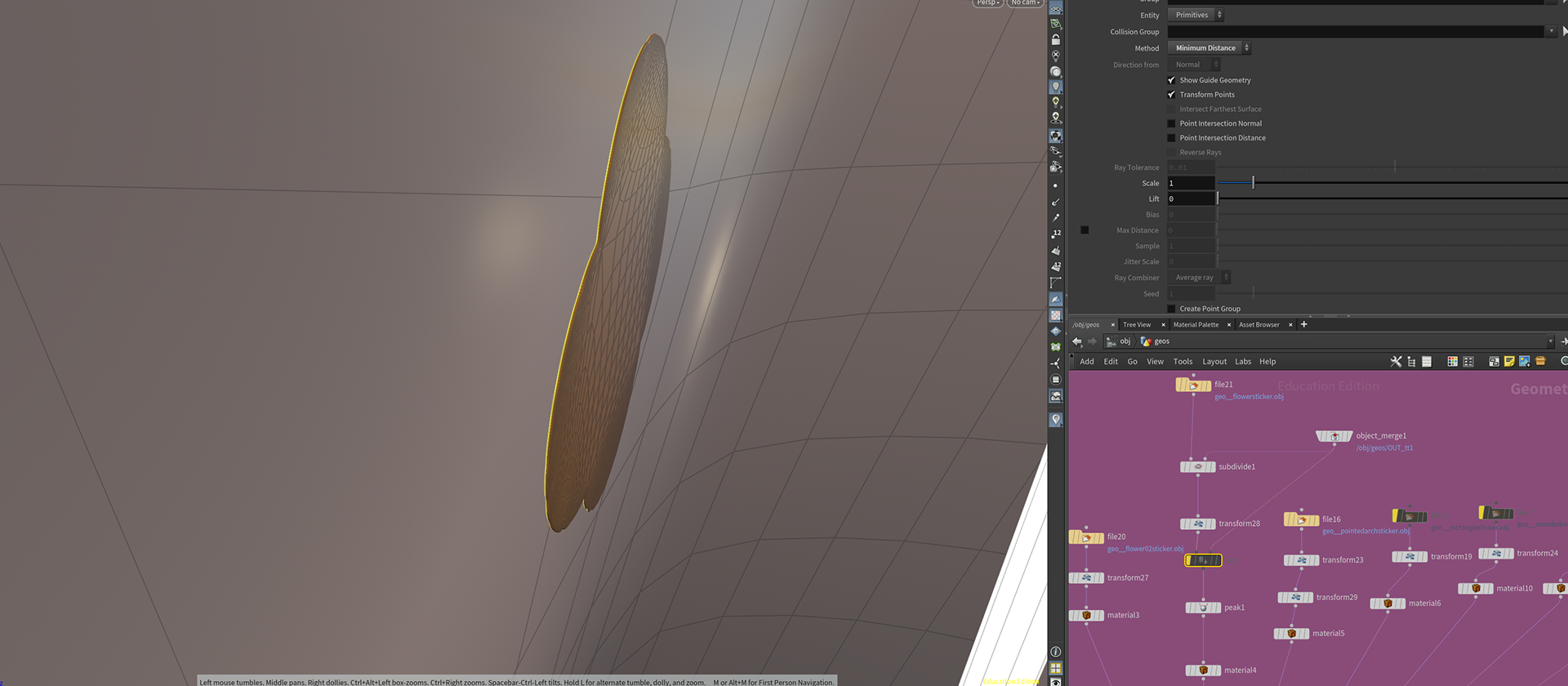1568x686 pixels.
Task: Add a new pane tab
Action: [x=1304, y=325]
